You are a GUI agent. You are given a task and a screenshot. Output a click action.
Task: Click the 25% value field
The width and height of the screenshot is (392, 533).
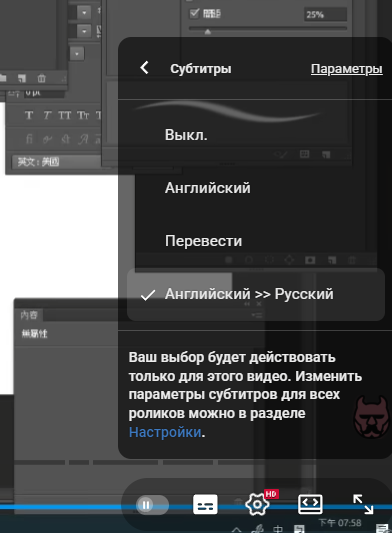pos(325,15)
